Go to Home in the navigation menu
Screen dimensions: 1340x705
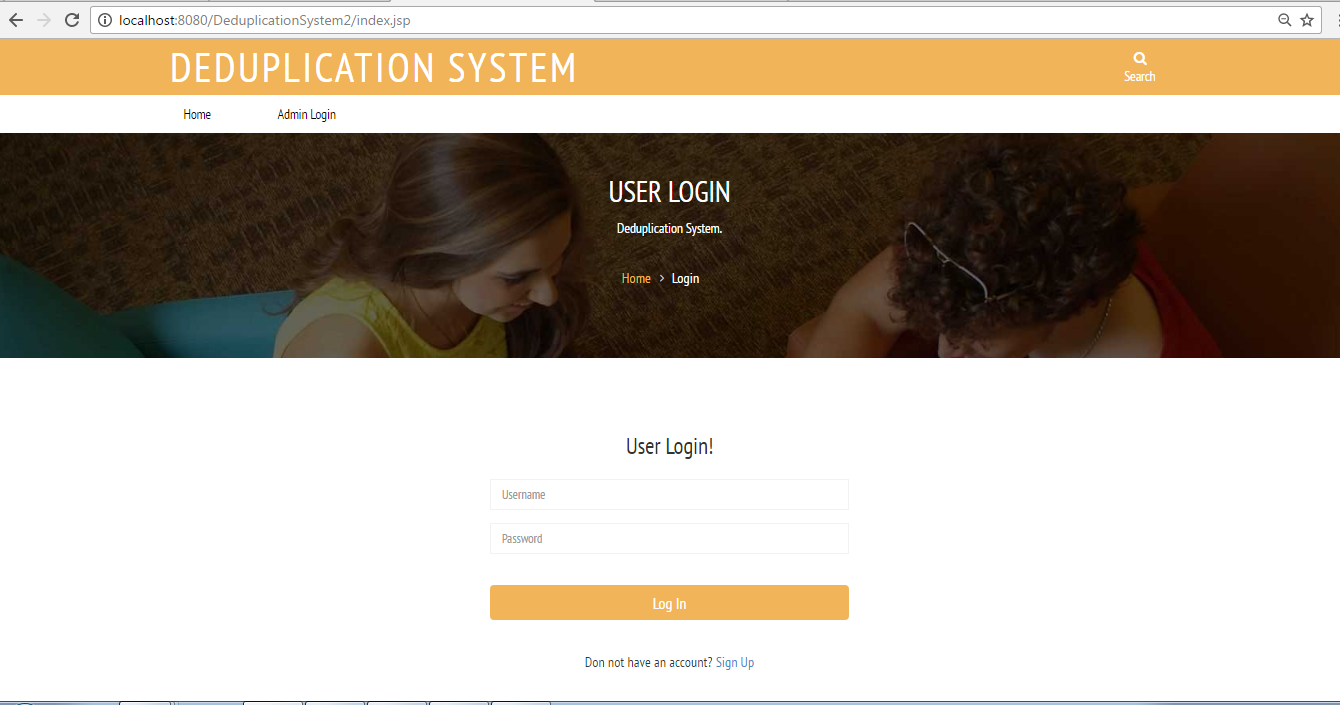coord(197,115)
